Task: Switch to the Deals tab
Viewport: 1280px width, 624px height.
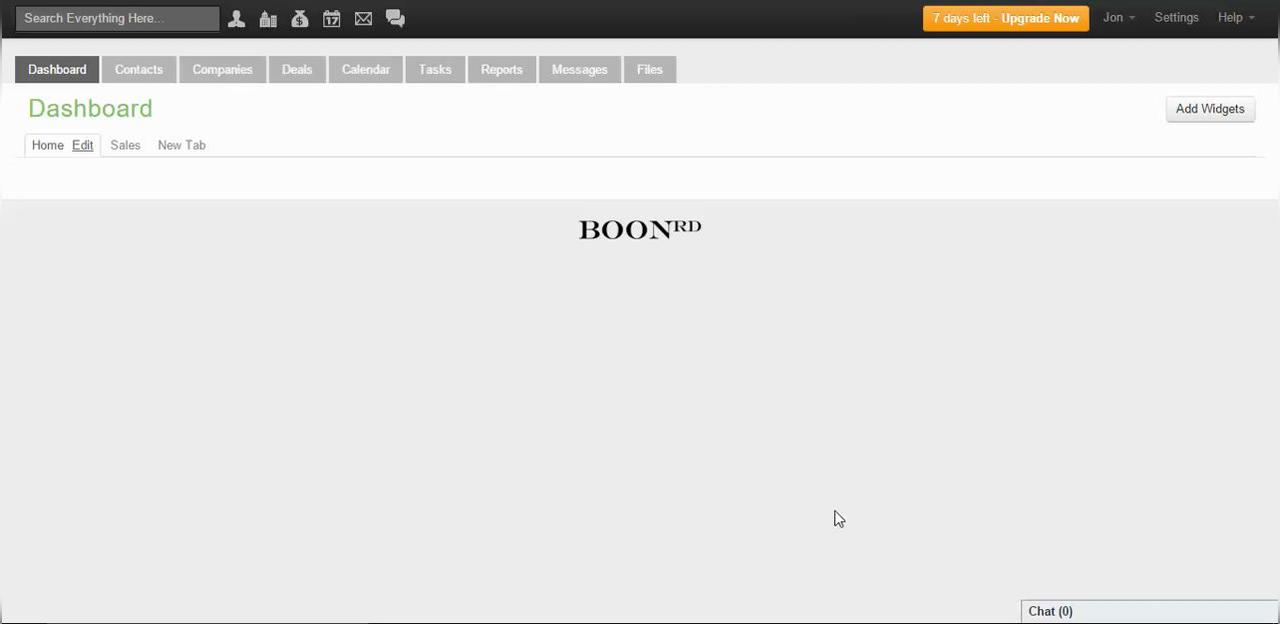Action: pyautogui.click(x=297, y=69)
